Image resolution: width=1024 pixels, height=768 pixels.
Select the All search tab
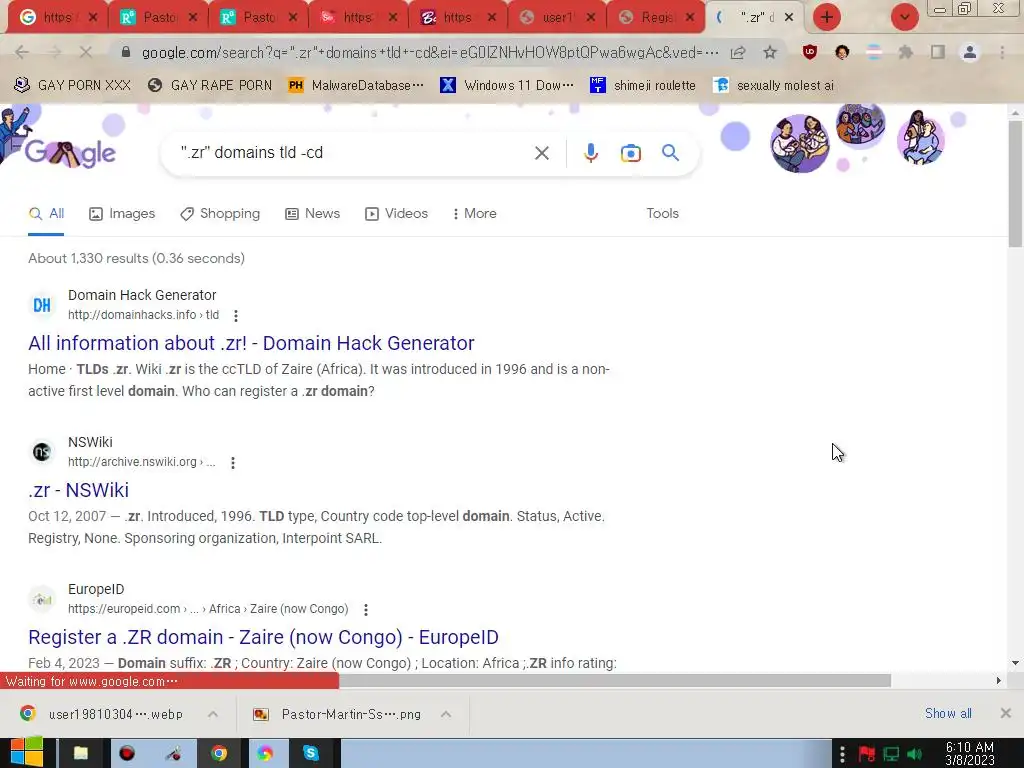46,214
